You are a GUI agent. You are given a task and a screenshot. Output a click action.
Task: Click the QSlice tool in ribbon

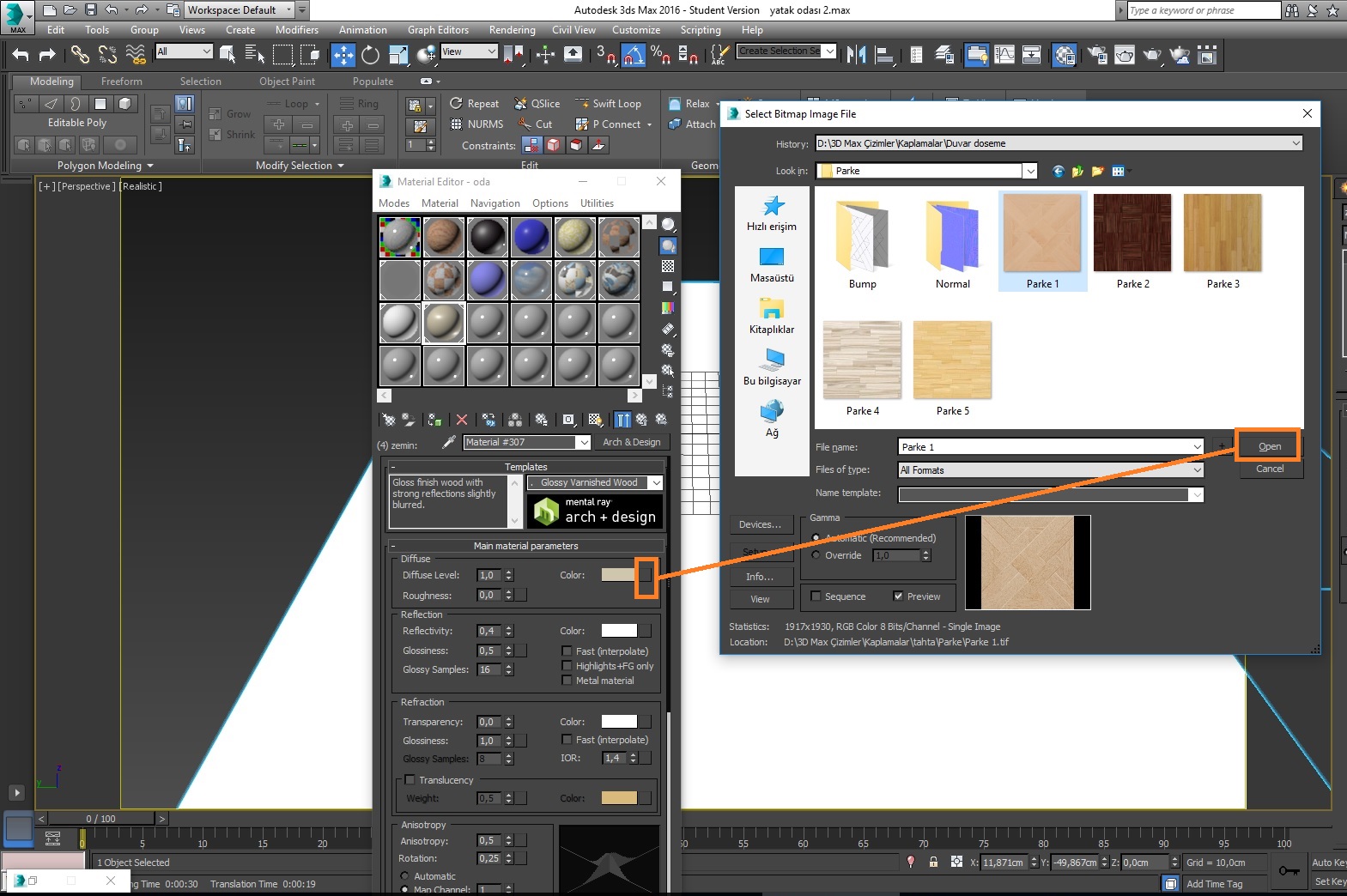click(x=537, y=104)
